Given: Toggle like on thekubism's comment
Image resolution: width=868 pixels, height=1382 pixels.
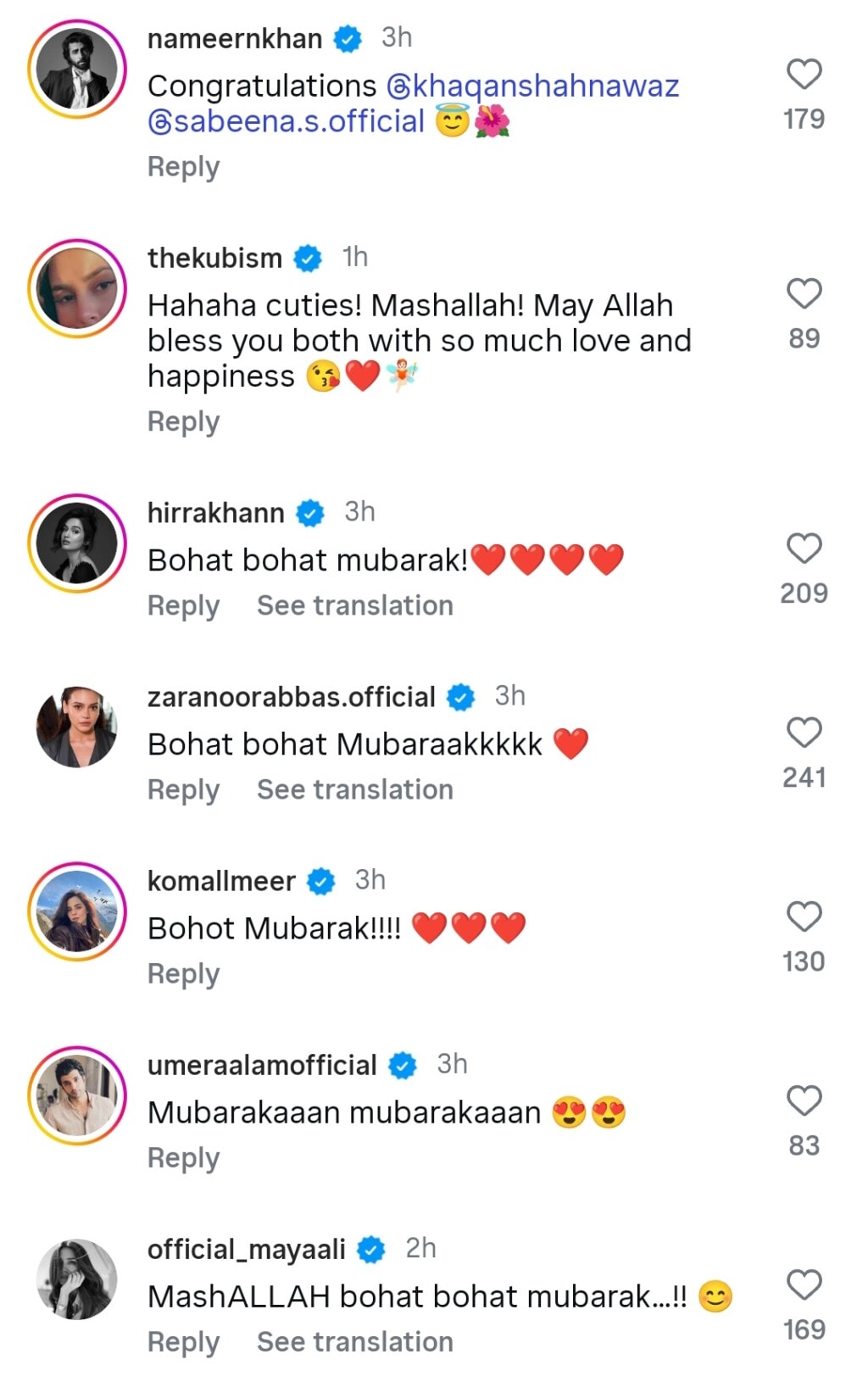Looking at the screenshot, I should coord(804,293).
